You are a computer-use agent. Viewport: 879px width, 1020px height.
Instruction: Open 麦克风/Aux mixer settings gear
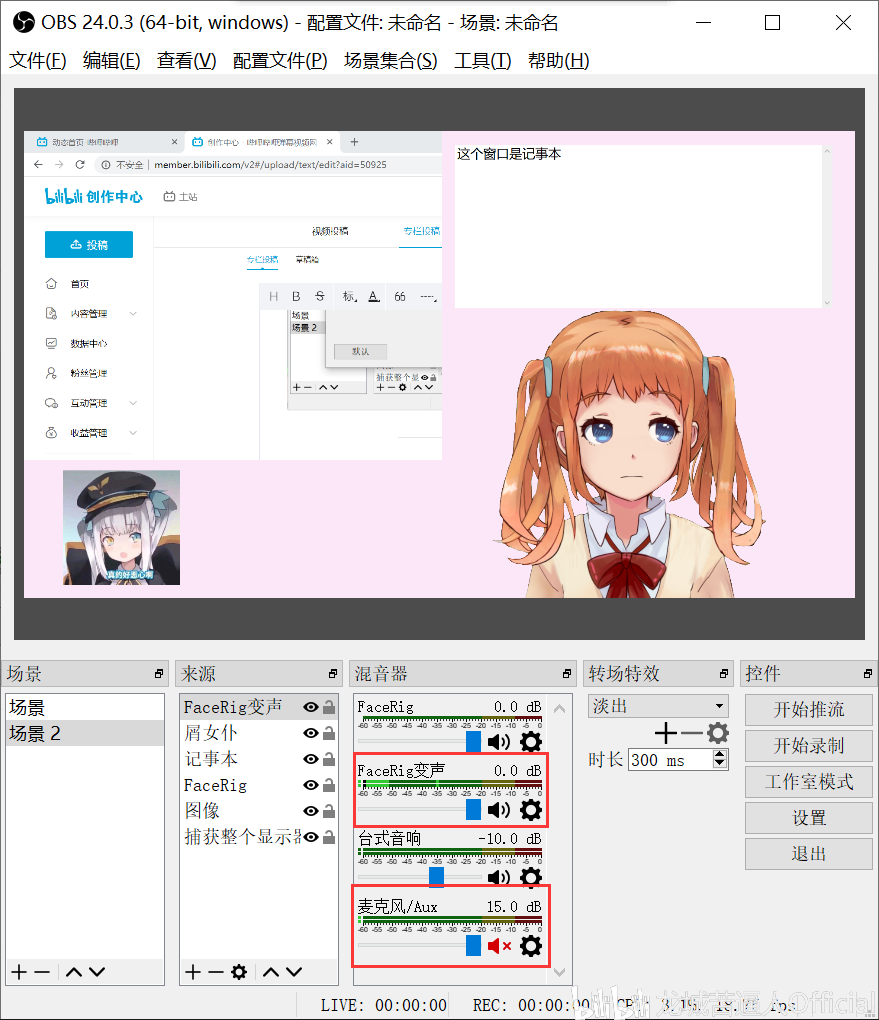pos(531,946)
